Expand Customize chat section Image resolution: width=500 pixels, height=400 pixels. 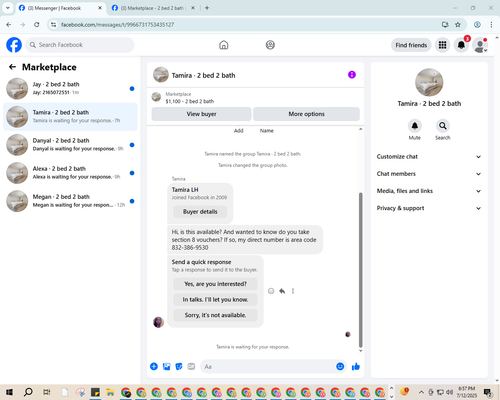429,157
